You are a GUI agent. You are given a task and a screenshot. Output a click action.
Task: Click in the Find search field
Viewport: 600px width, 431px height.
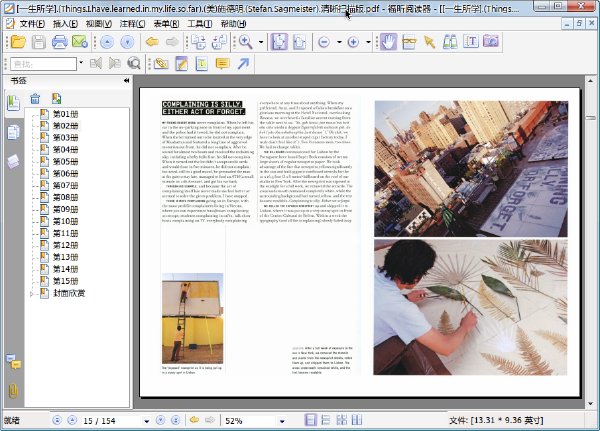tap(43, 64)
